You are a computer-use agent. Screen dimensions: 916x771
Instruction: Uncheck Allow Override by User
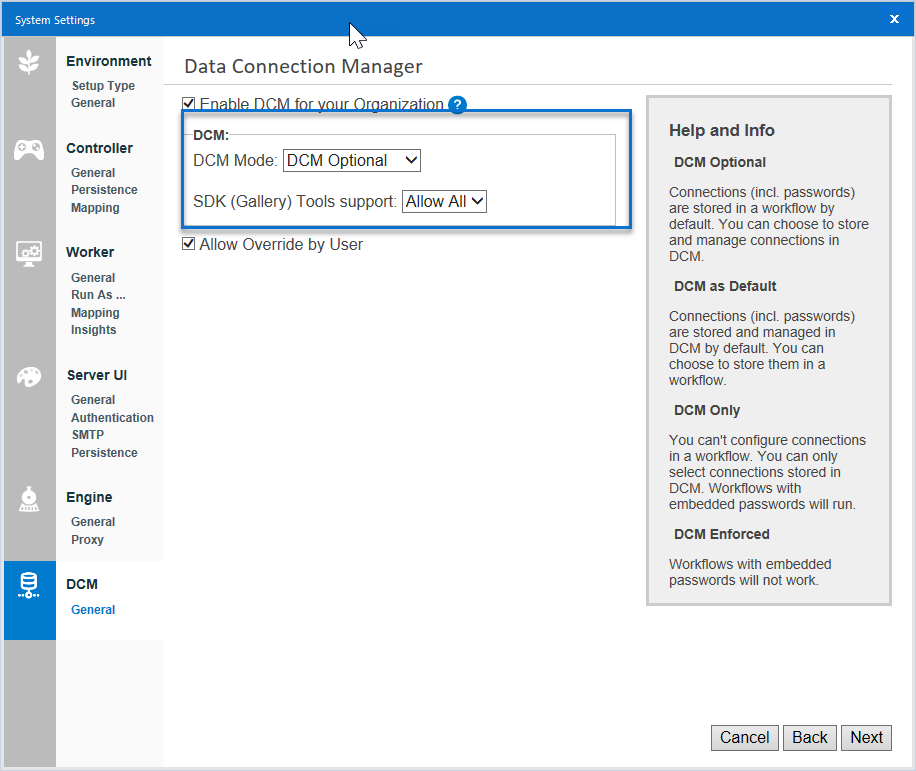188,244
